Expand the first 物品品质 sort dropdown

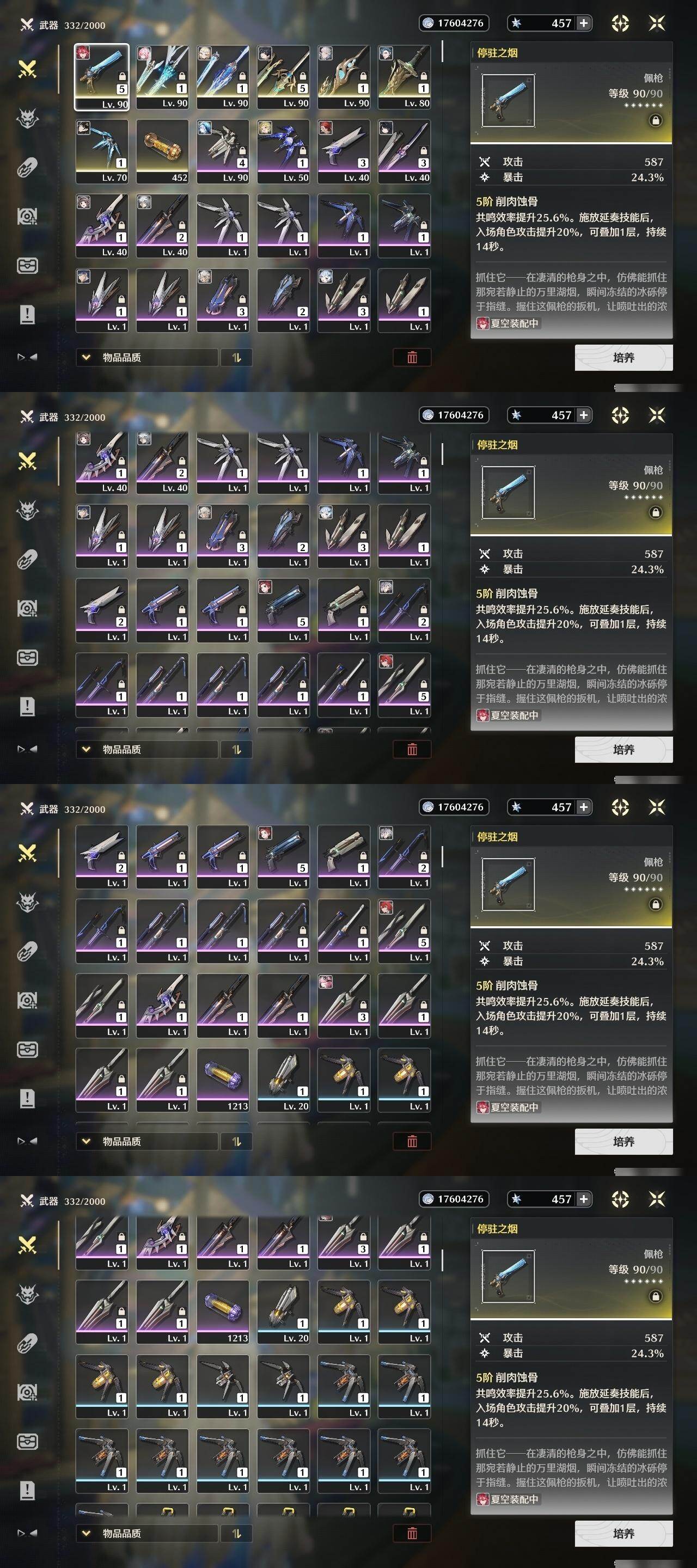146,357
